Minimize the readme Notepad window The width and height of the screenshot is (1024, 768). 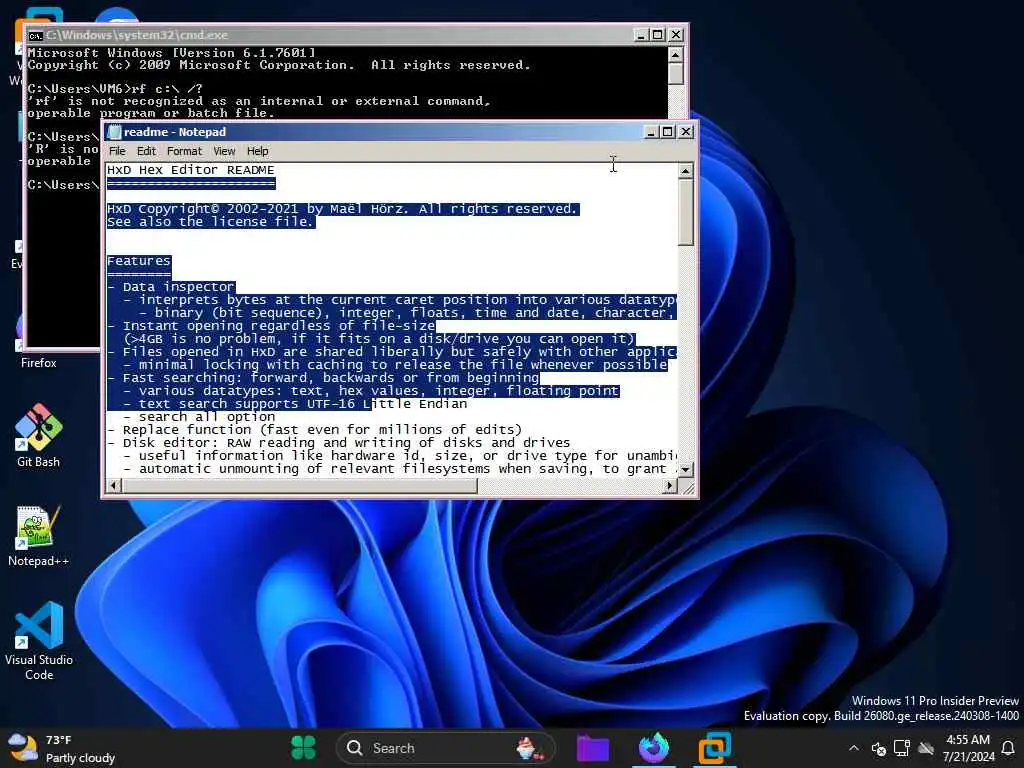(651, 132)
